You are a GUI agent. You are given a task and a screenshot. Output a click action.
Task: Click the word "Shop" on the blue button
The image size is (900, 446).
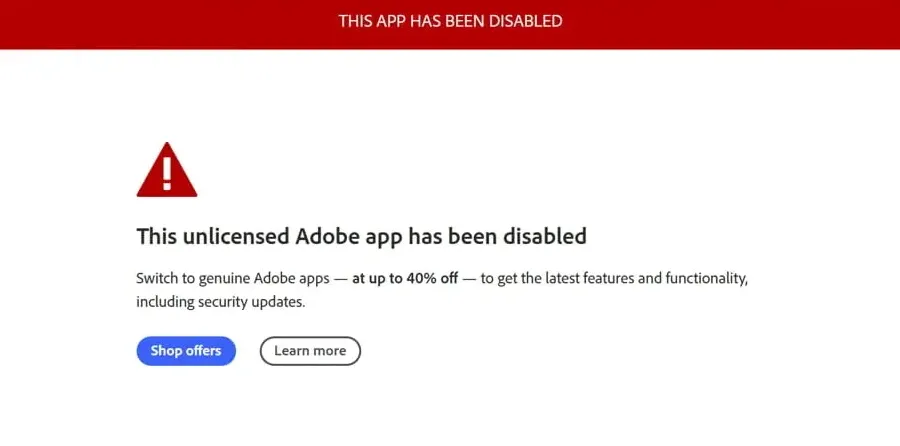[x=166, y=351]
